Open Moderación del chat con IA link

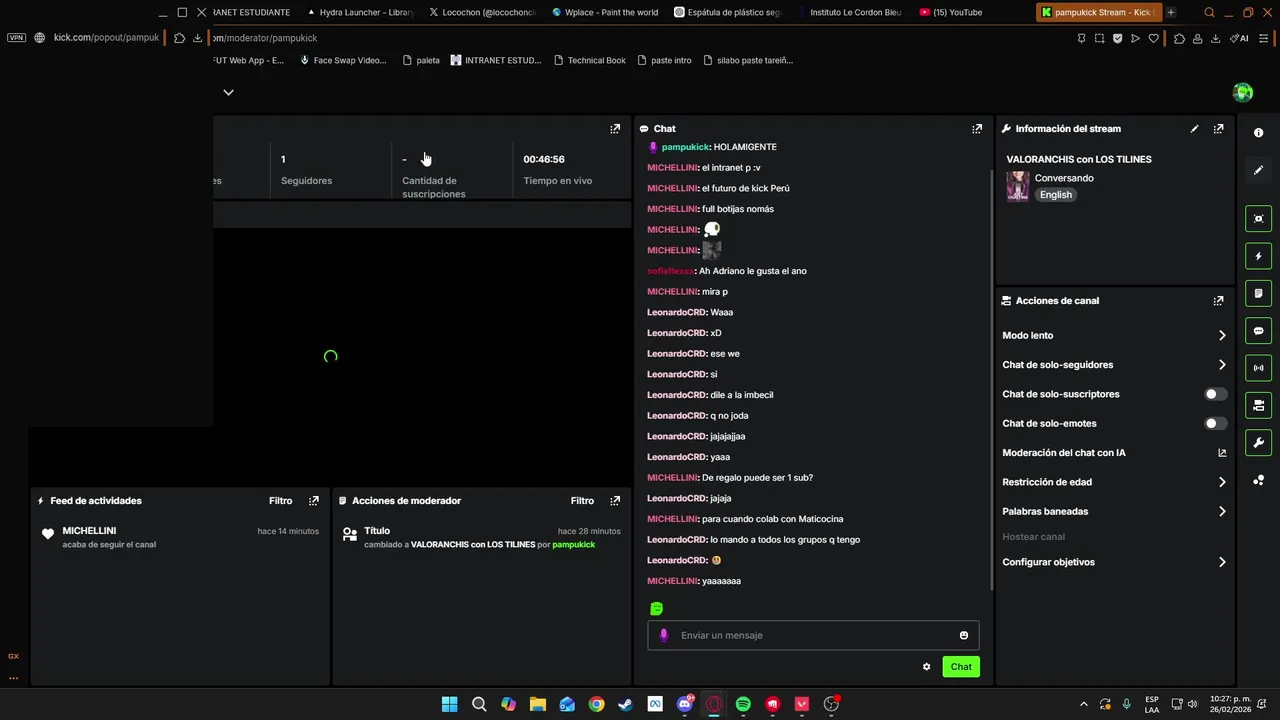click(1222, 453)
